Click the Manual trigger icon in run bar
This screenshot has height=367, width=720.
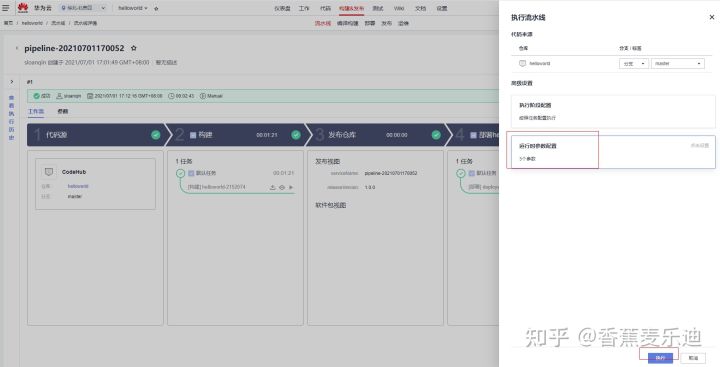(x=202, y=96)
